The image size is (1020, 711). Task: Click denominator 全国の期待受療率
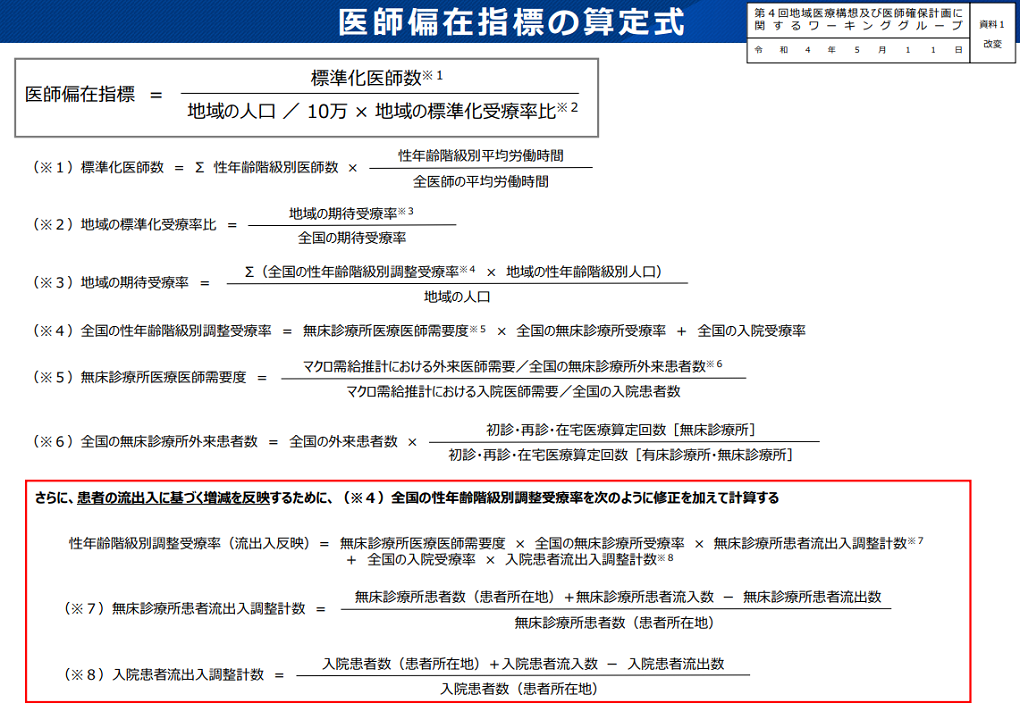352,238
